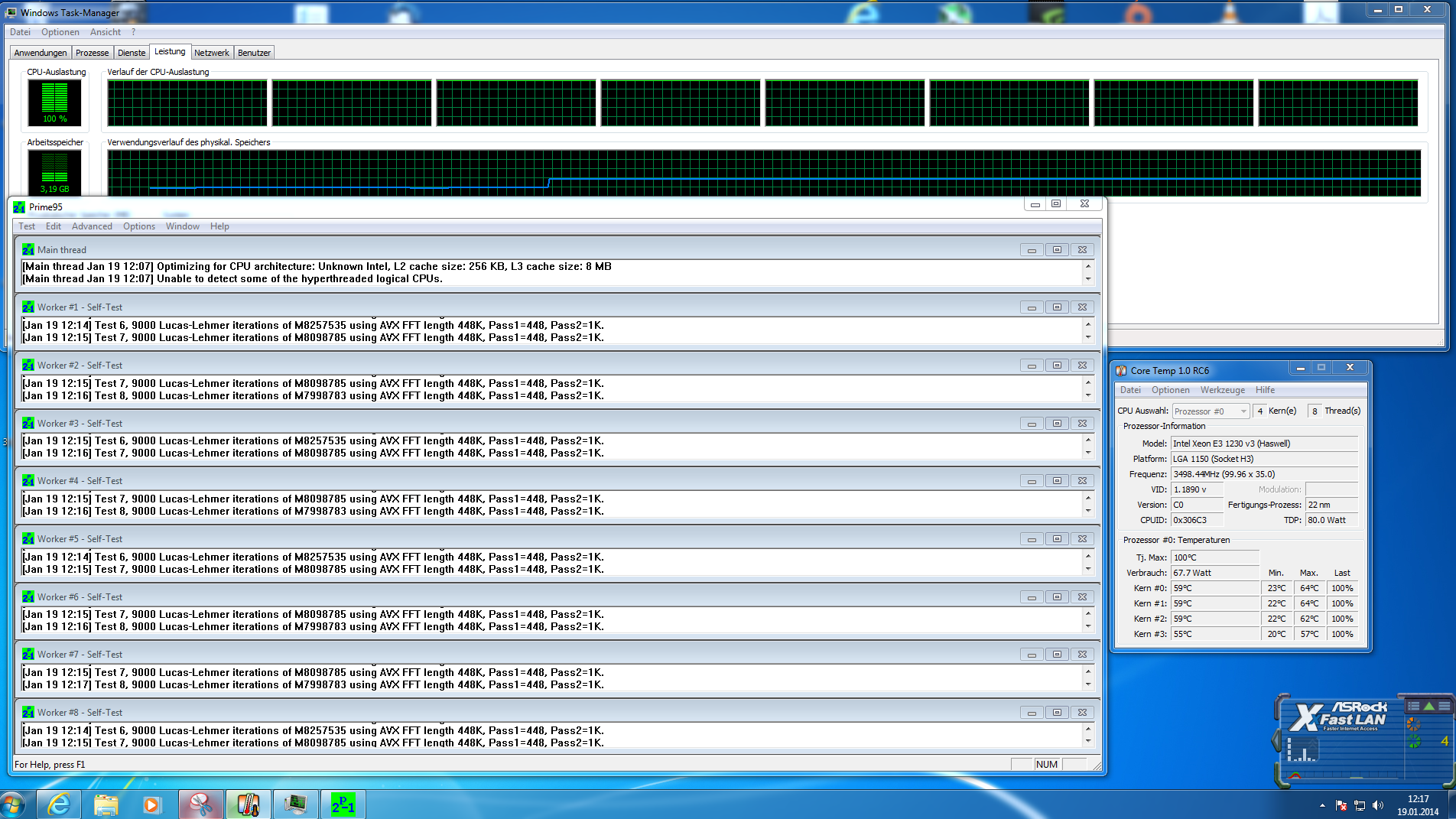Click scroll down arrow in Worker #5 log
Viewport: 1456px width, 819px height.
pyautogui.click(x=1087, y=569)
